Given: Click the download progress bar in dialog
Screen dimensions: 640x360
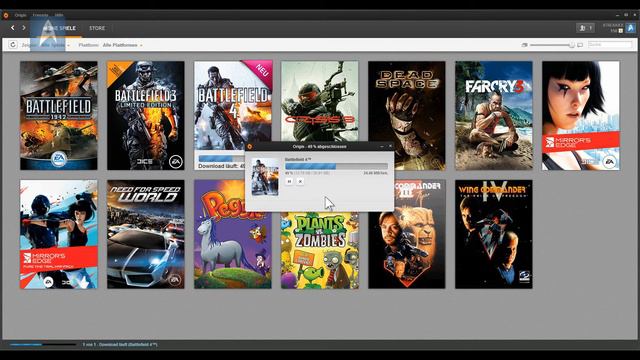Looking at the screenshot, I should [x=336, y=166].
